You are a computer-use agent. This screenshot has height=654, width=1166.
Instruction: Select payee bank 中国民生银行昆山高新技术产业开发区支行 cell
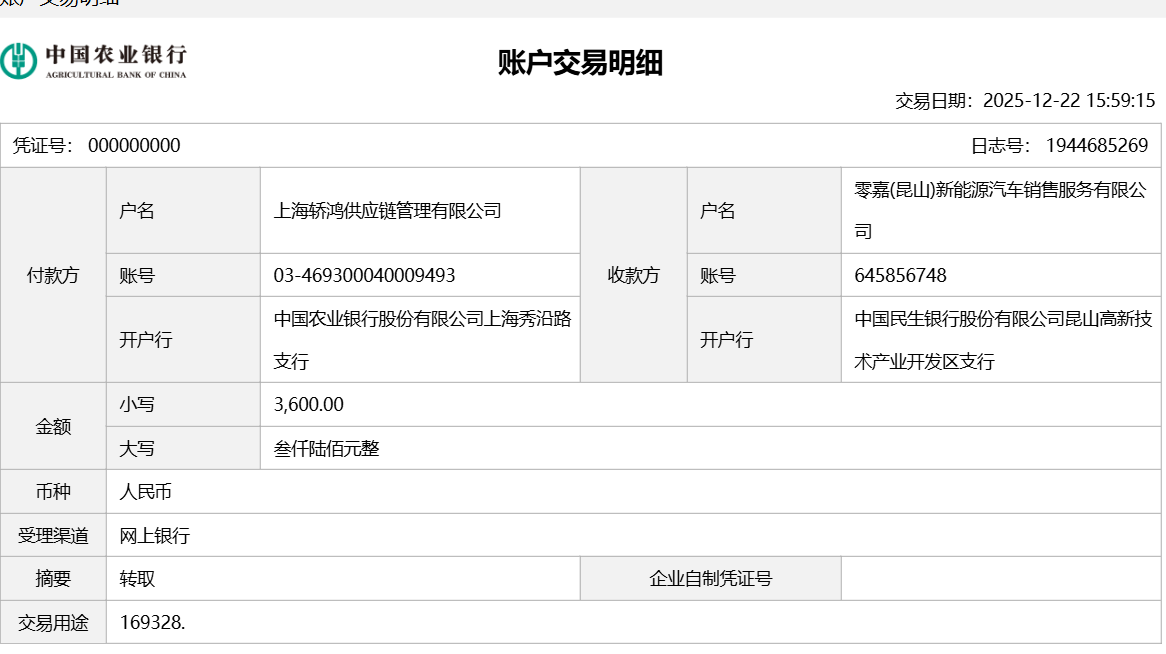point(1000,340)
